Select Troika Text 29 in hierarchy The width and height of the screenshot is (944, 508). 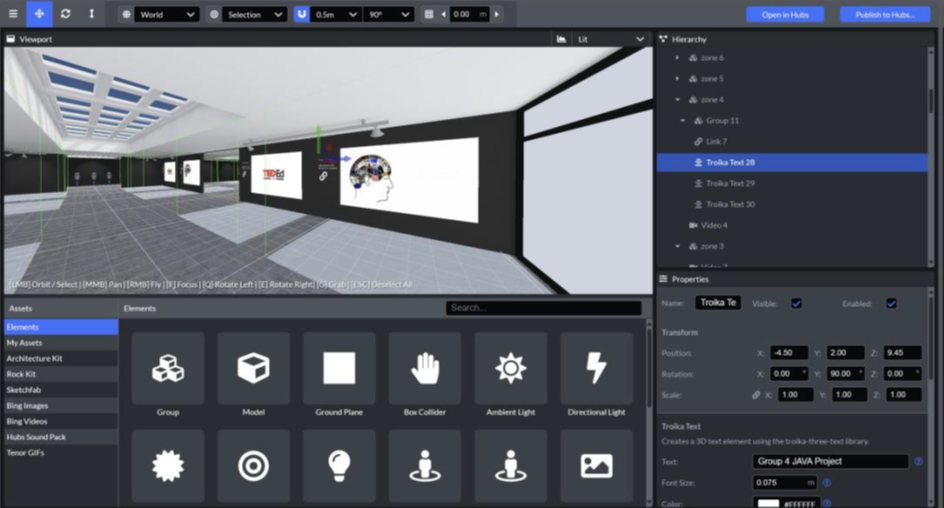[792, 184]
